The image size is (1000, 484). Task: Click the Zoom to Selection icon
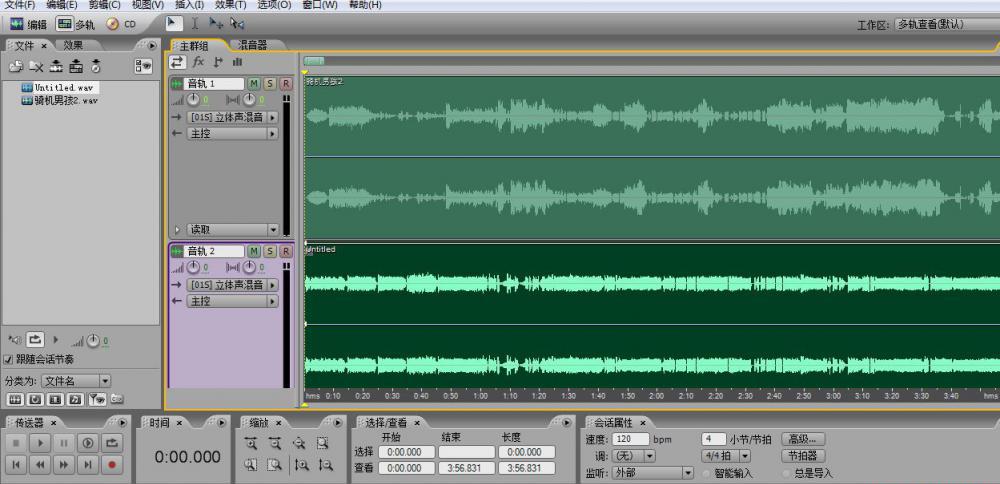tap(322, 443)
